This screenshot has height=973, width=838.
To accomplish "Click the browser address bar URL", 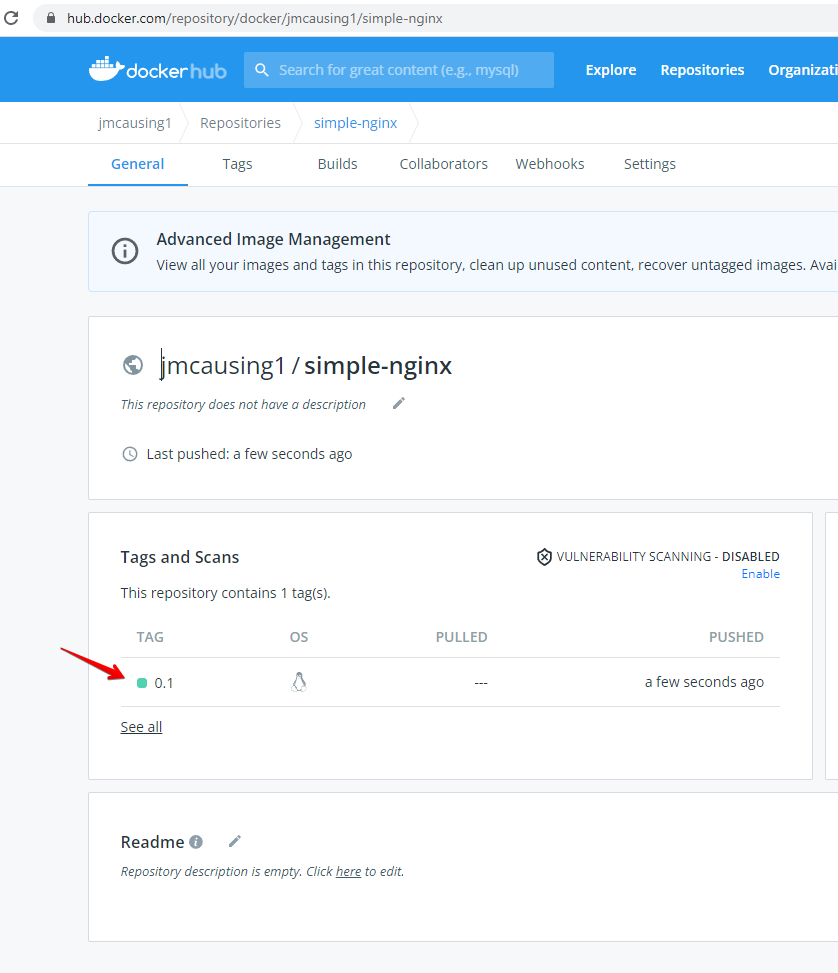I will pos(255,19).
